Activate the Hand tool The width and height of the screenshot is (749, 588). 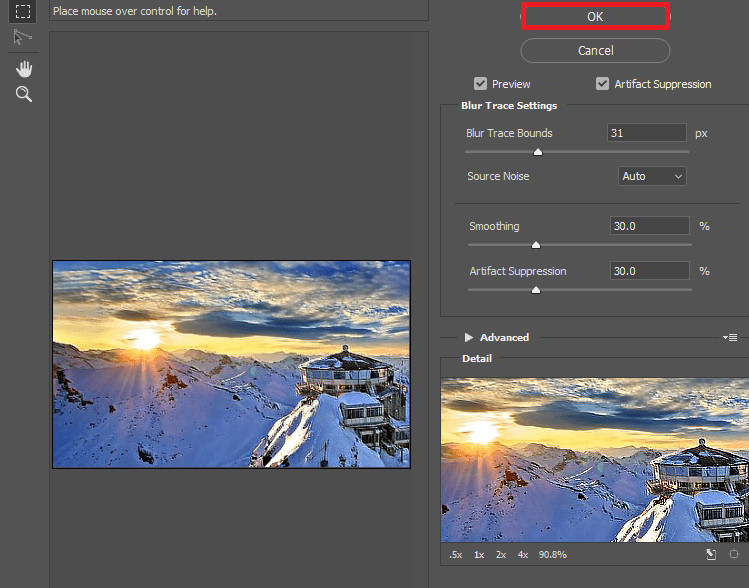(x=23, y=68)
